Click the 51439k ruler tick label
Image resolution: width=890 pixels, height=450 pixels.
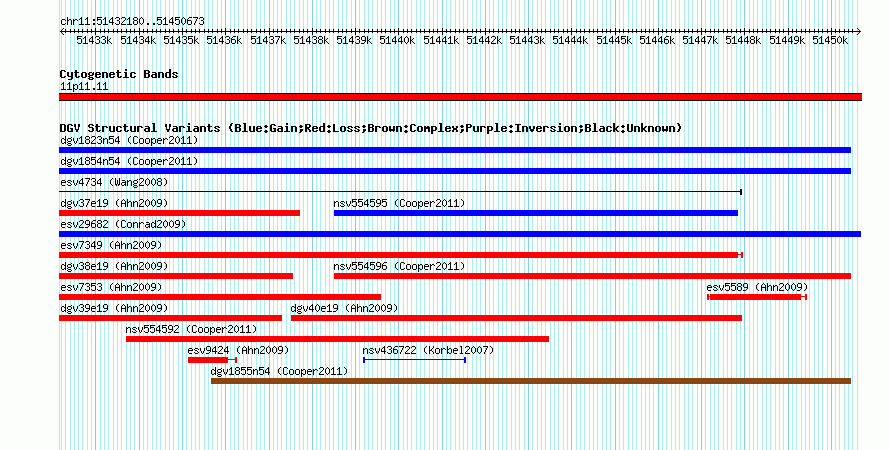pos(354,40)
